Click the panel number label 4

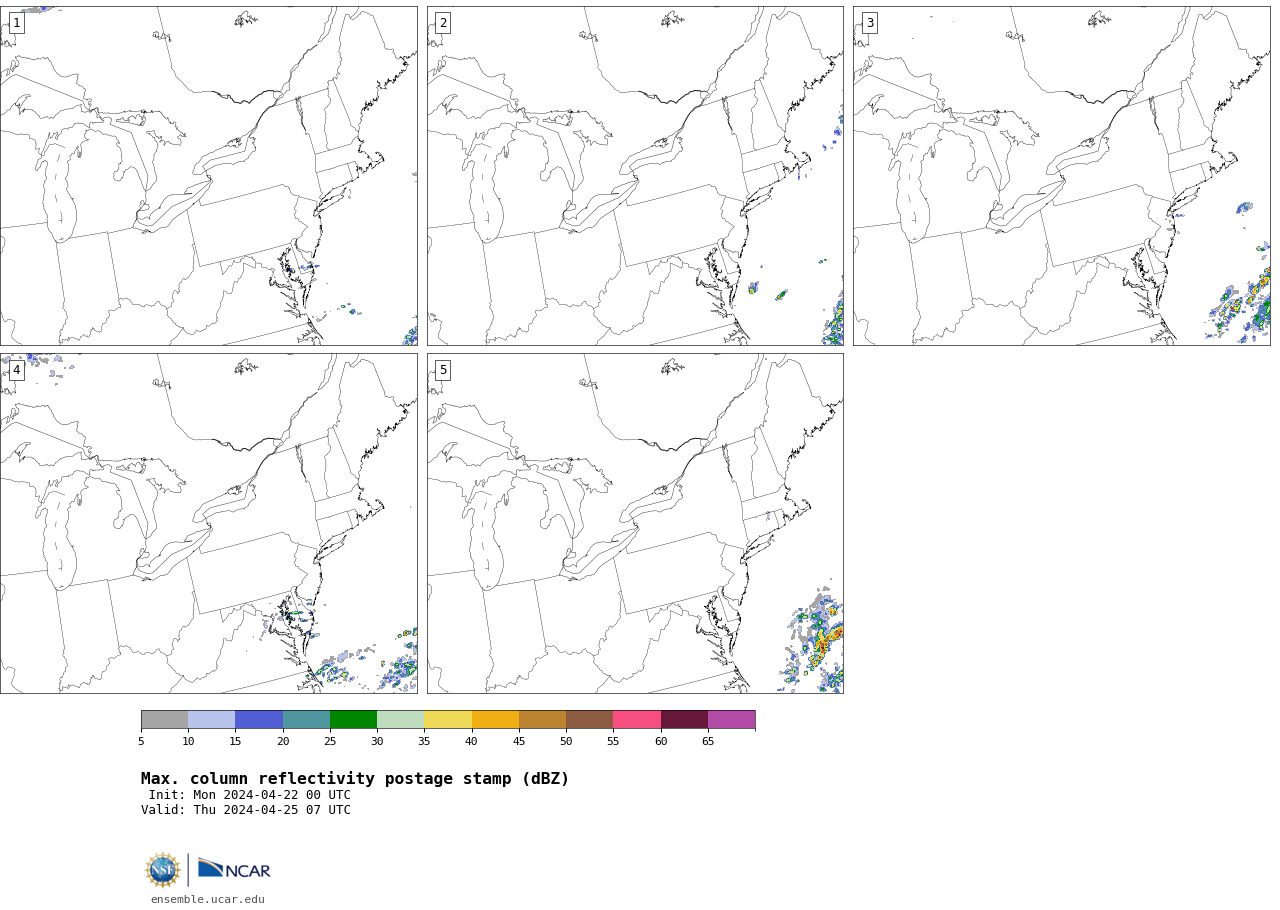[16, 370]
